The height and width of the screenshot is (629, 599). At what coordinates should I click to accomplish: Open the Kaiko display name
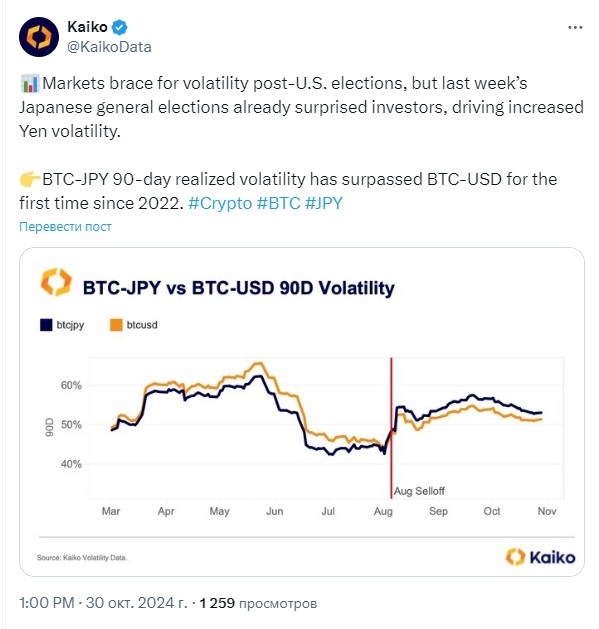(87, 27)
